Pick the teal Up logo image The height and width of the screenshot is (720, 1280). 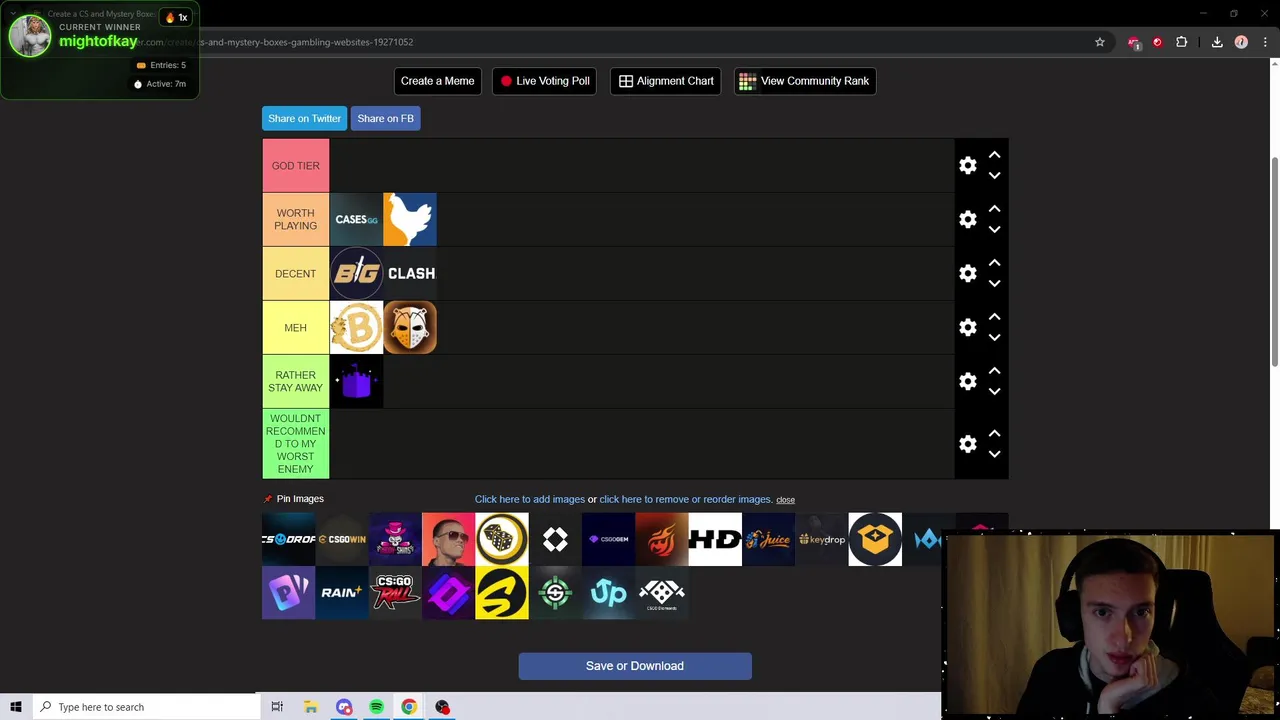point(608,593)
